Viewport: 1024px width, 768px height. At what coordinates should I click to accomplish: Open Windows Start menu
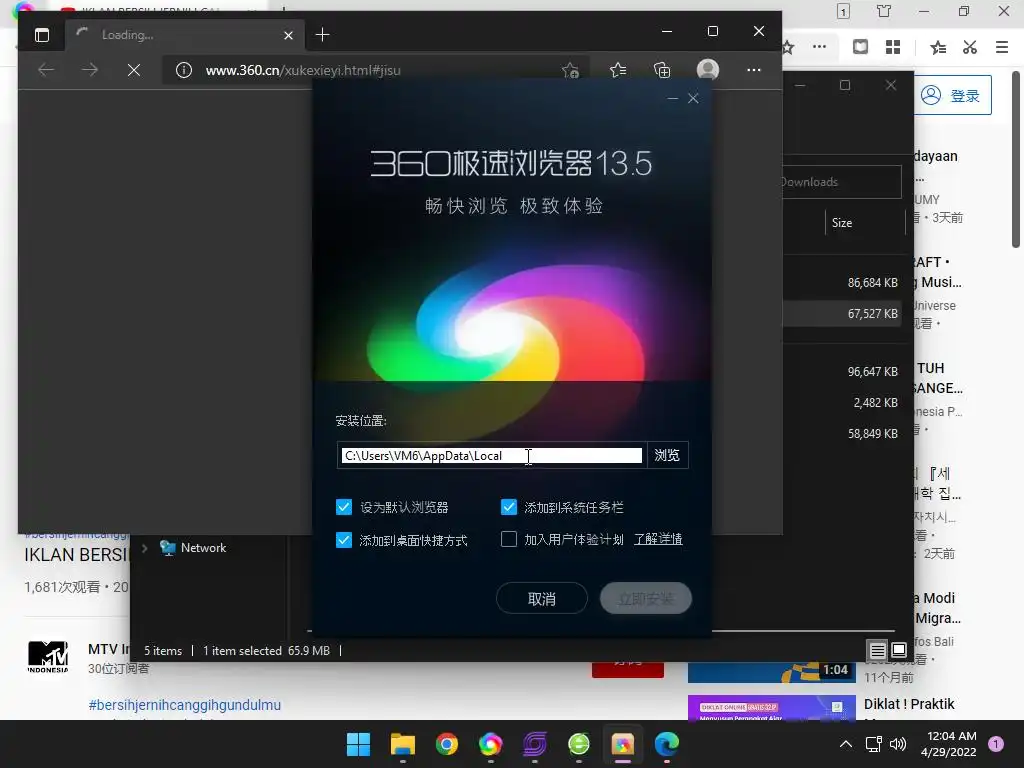[x=358, y=744]
